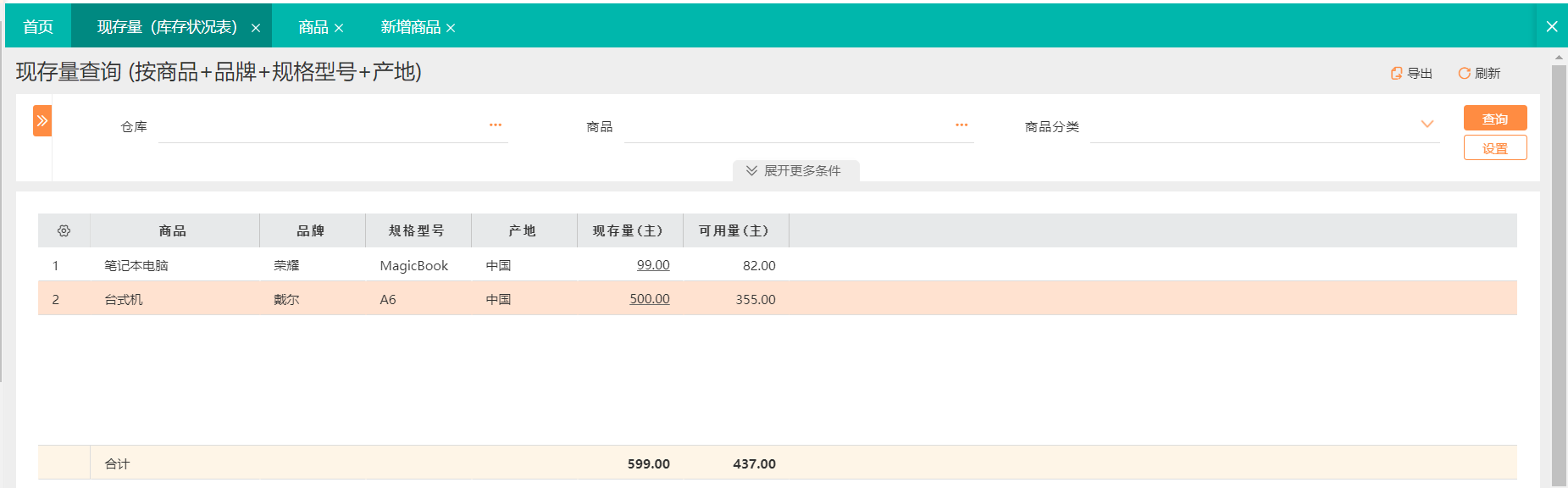Click the 设置 button
The image size is (1568, 488).
(1495, 148)
